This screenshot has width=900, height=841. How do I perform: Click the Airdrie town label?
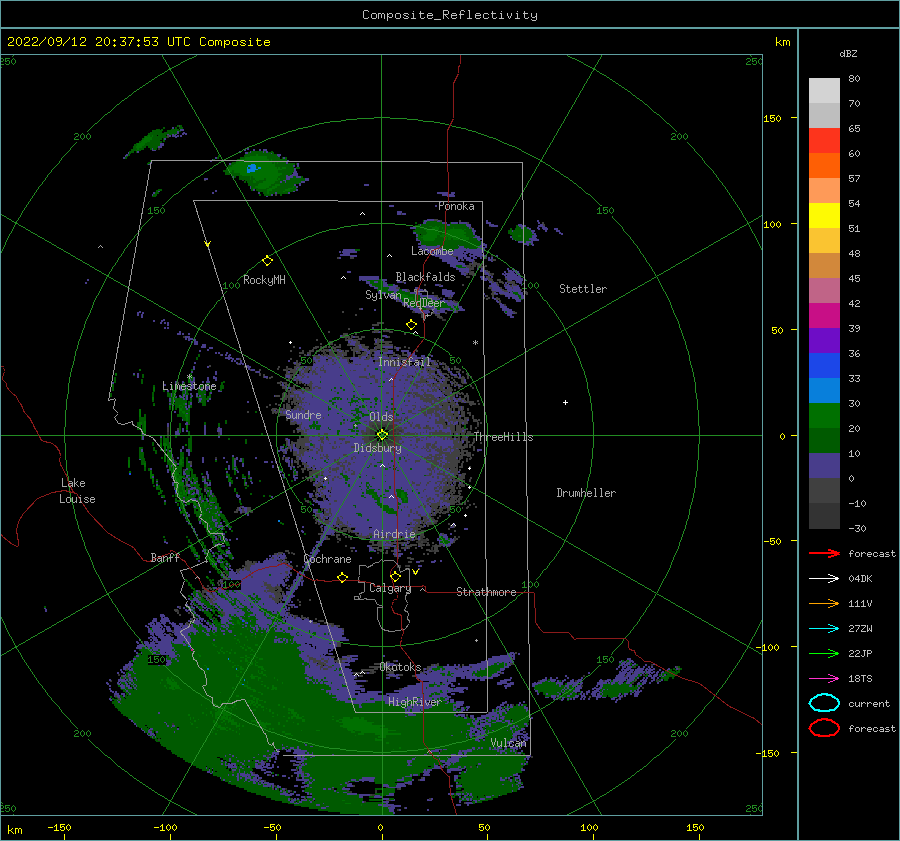click(394, 534)
